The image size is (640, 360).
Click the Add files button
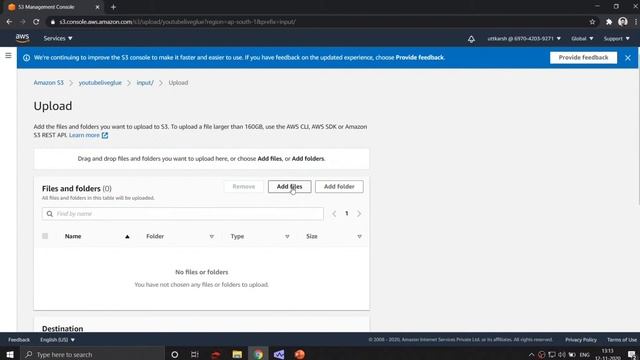[x=289, y=187]
